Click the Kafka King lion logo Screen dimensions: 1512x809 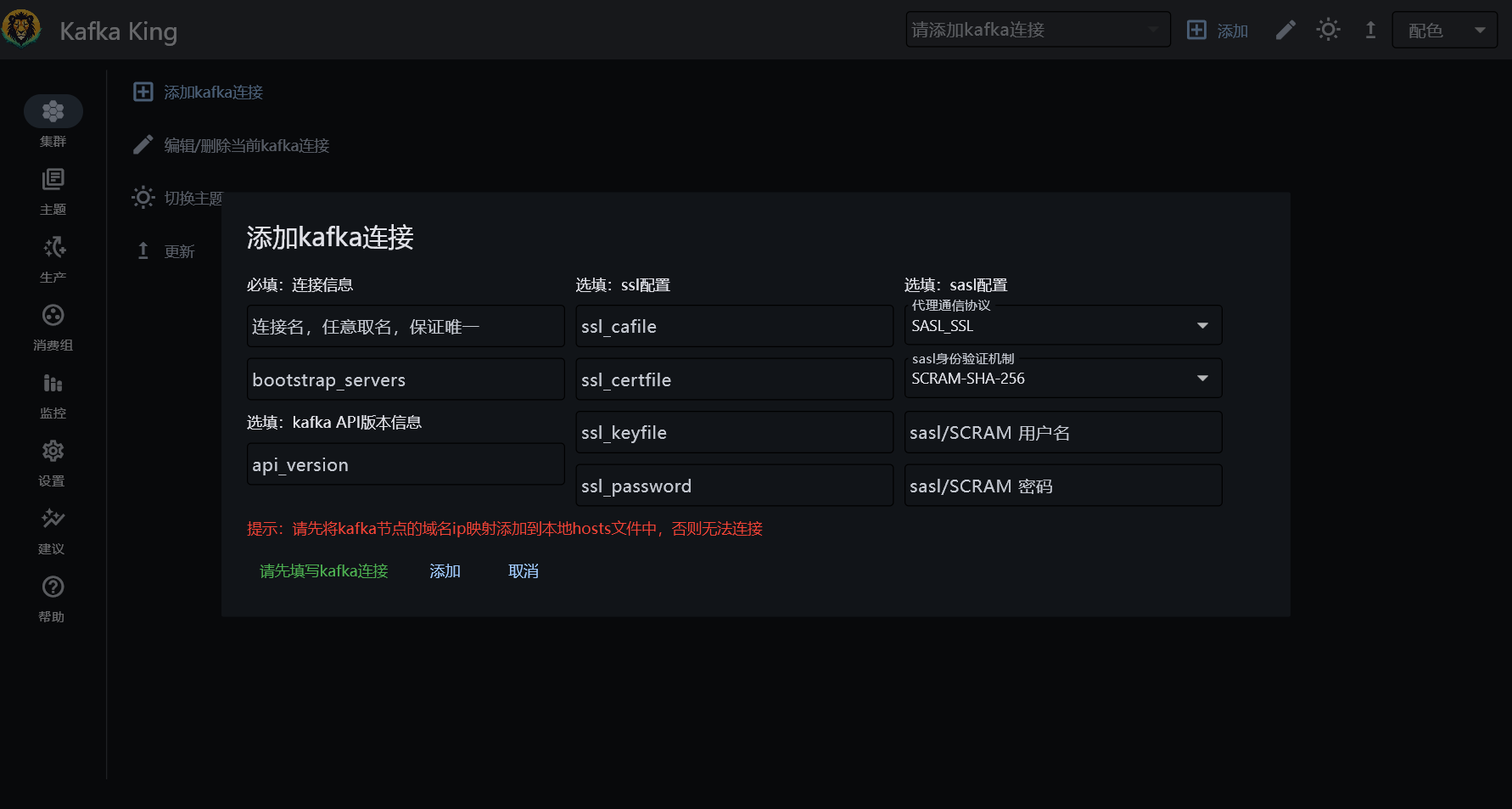(21, 29)
